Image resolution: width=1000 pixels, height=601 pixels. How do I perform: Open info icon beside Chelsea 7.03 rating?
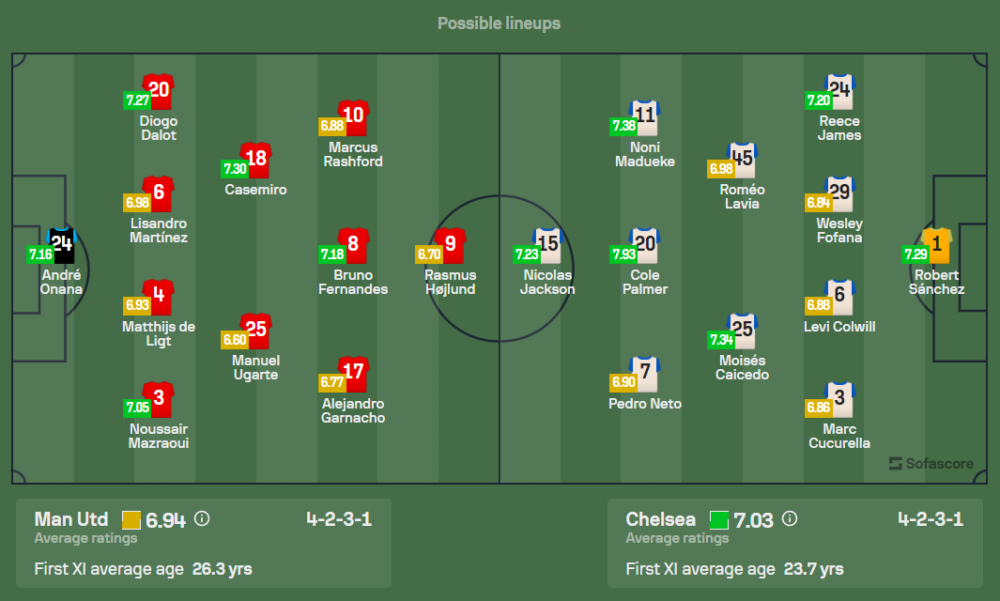point(790,519)
